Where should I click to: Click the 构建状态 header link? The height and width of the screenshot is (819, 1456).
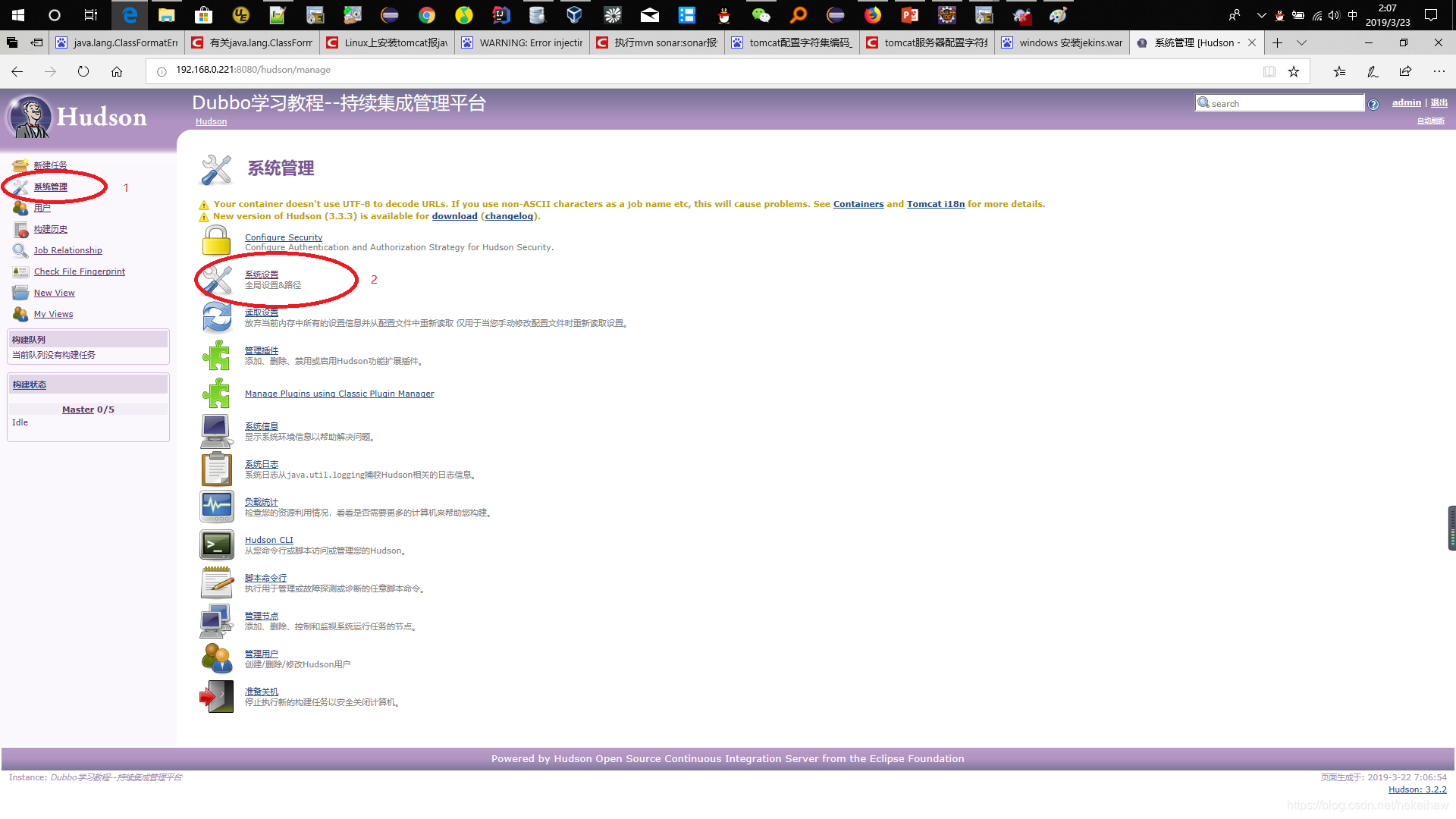[30, 385]
